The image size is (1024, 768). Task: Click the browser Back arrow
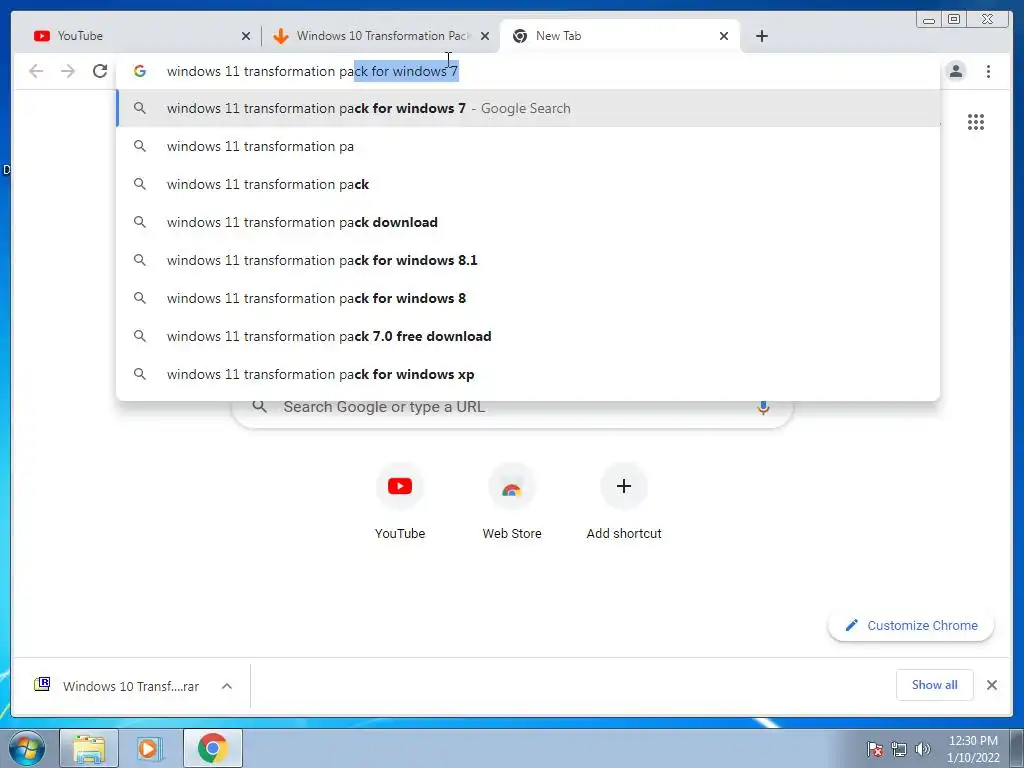[36, 71]
